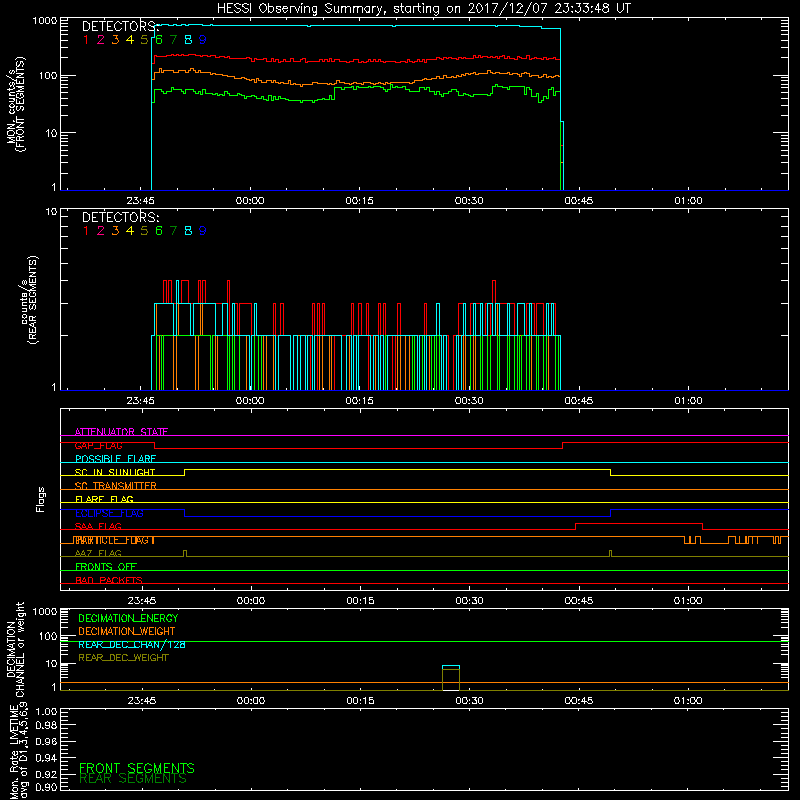Screen dimensions: 800x800
Task: Click 01:00 time tick under rear segments plot
Action: 688,401
